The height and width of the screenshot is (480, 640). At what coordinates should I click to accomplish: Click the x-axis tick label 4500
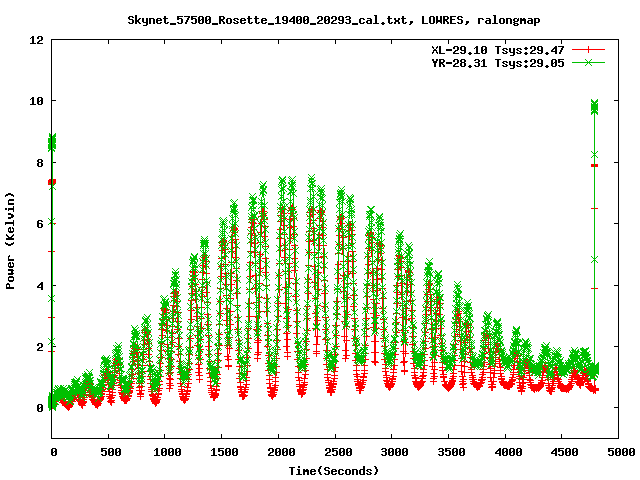[x=564, y=452]
